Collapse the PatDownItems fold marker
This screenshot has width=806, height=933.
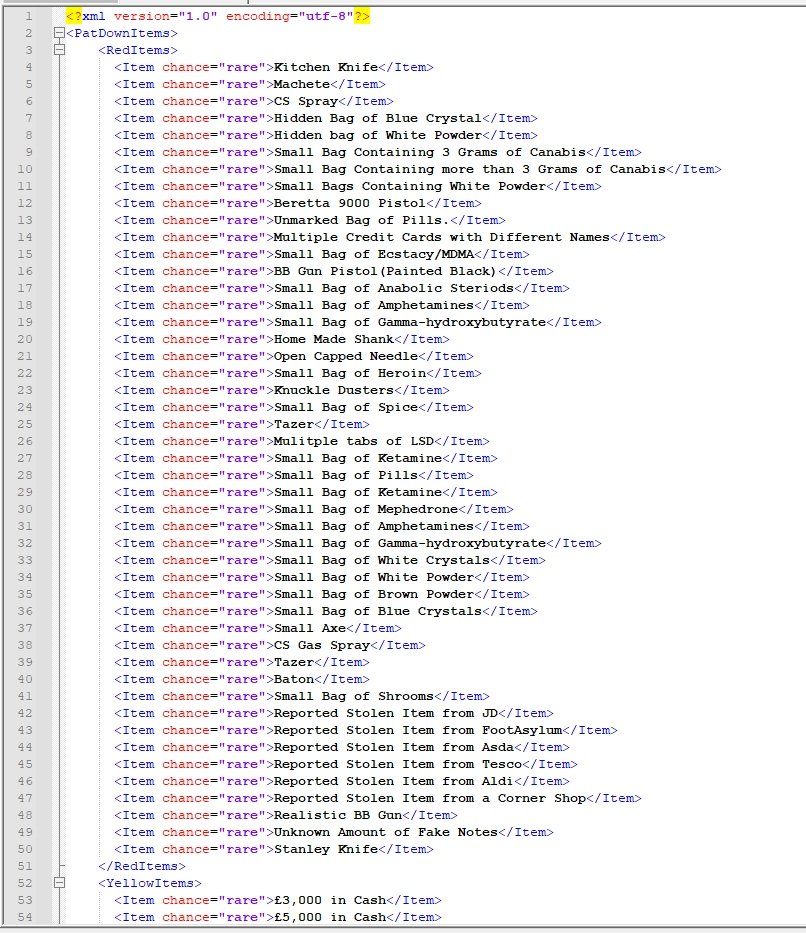pyautogui.click(x=59, y=33)
